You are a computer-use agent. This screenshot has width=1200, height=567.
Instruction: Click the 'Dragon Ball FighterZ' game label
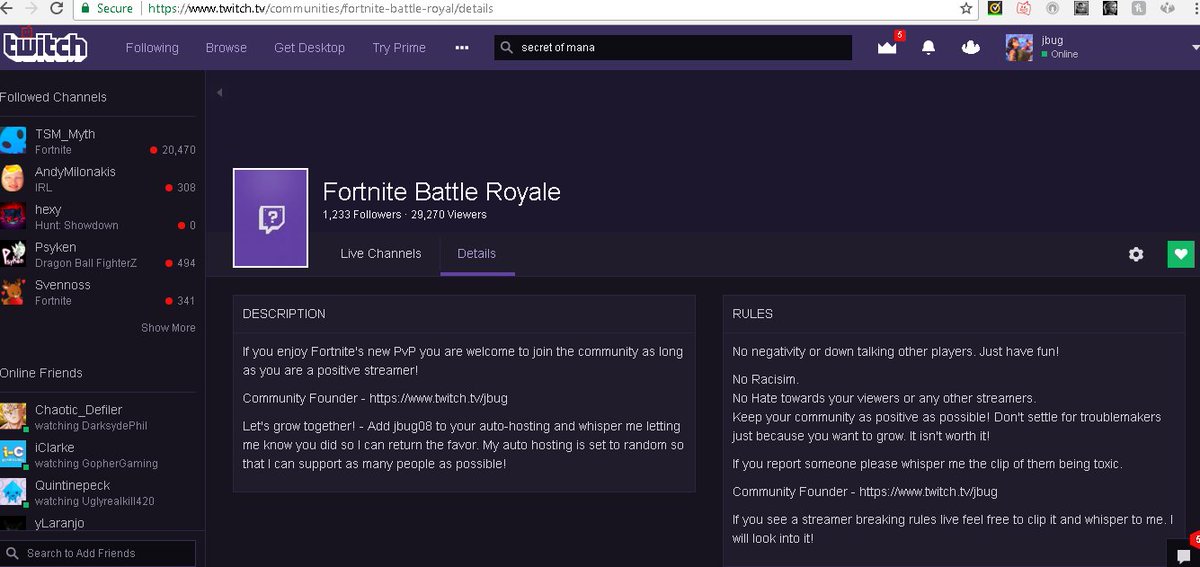[x=86, y=263]
